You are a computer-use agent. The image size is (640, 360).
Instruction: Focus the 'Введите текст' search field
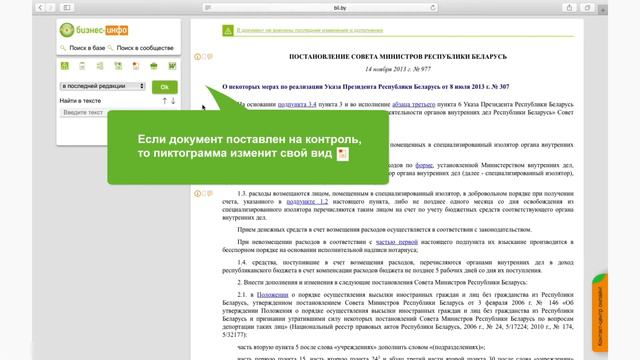[x=84, y=113]
